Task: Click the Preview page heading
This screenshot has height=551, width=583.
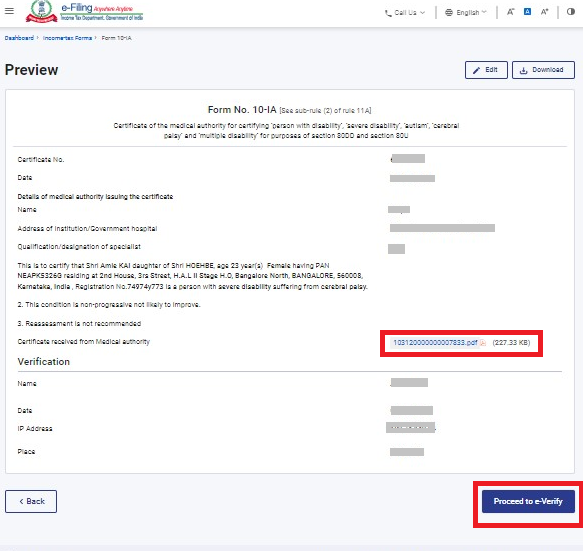Action: tap(32, 70)
